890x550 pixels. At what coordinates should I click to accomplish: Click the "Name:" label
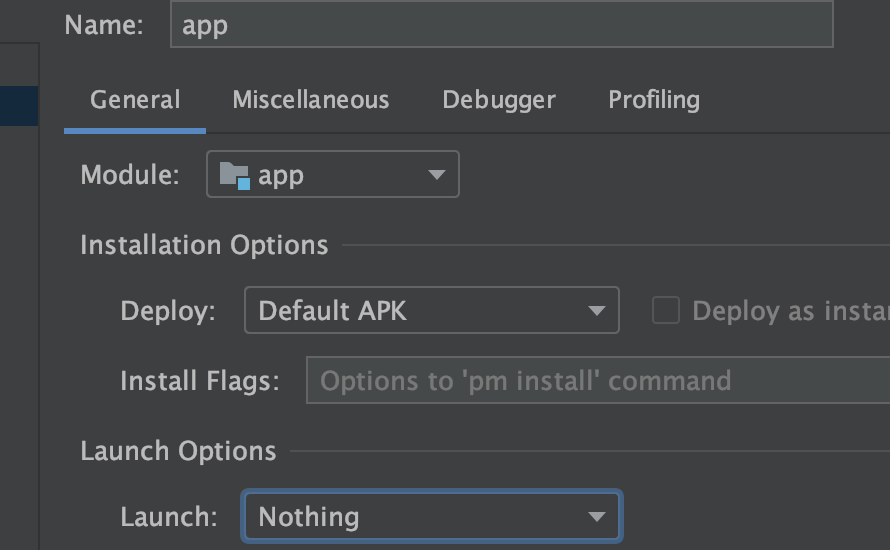point(104,25)
